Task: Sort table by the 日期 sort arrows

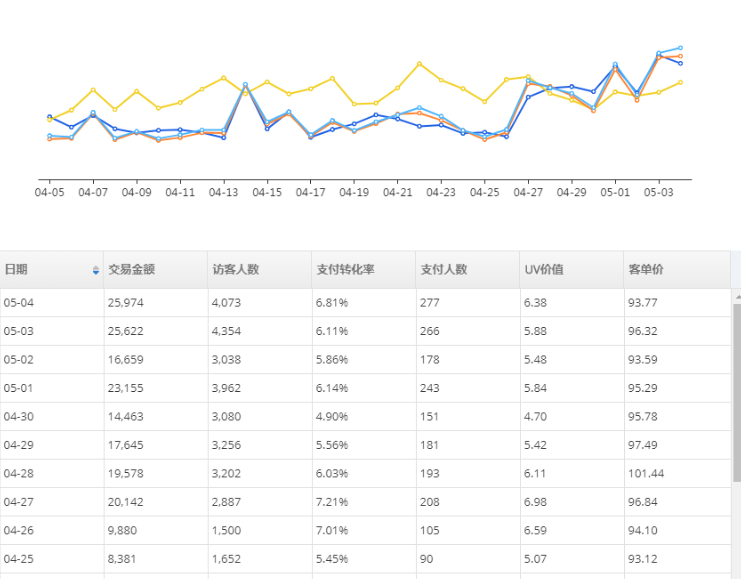Action: [x=96, y=270]
